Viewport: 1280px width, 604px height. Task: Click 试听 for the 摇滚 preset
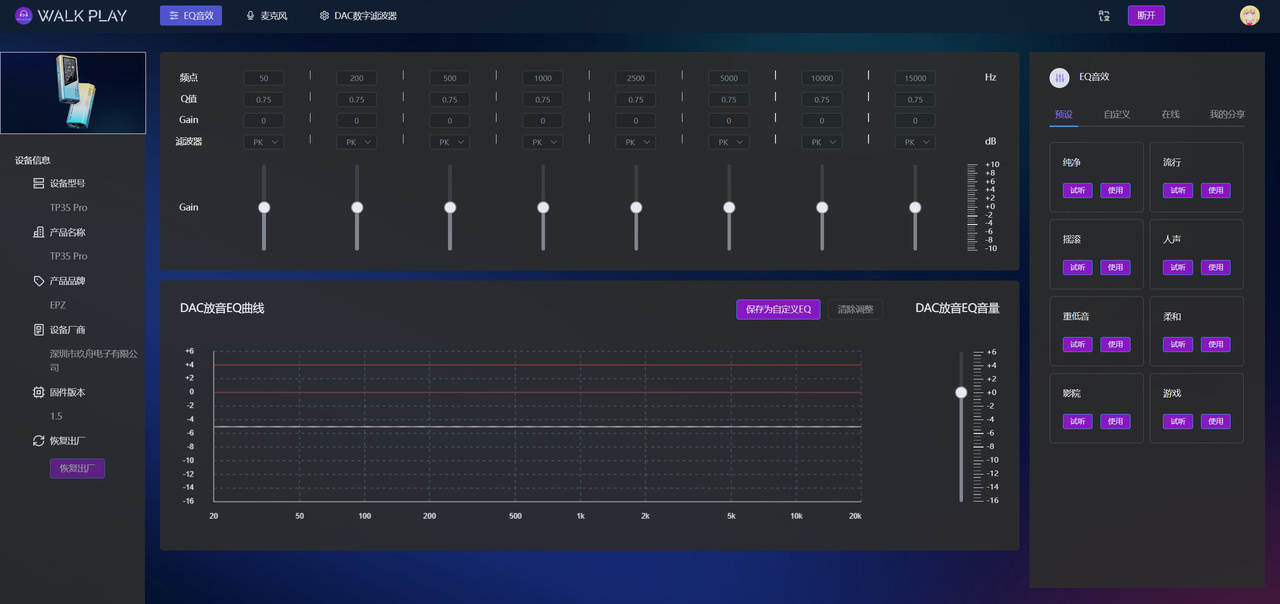tap(1077, 267)
